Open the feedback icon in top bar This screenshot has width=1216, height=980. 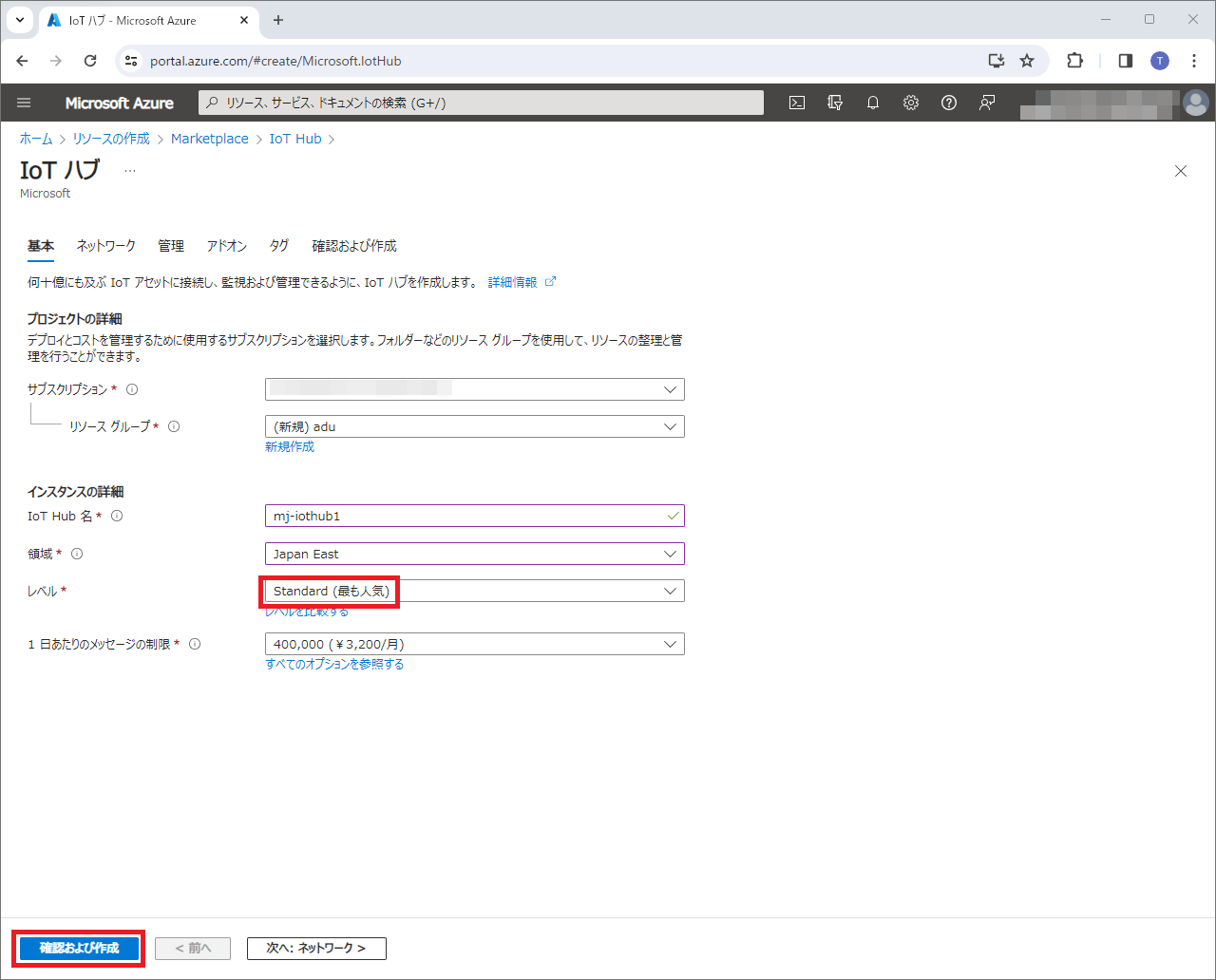[x=987, y=103]
